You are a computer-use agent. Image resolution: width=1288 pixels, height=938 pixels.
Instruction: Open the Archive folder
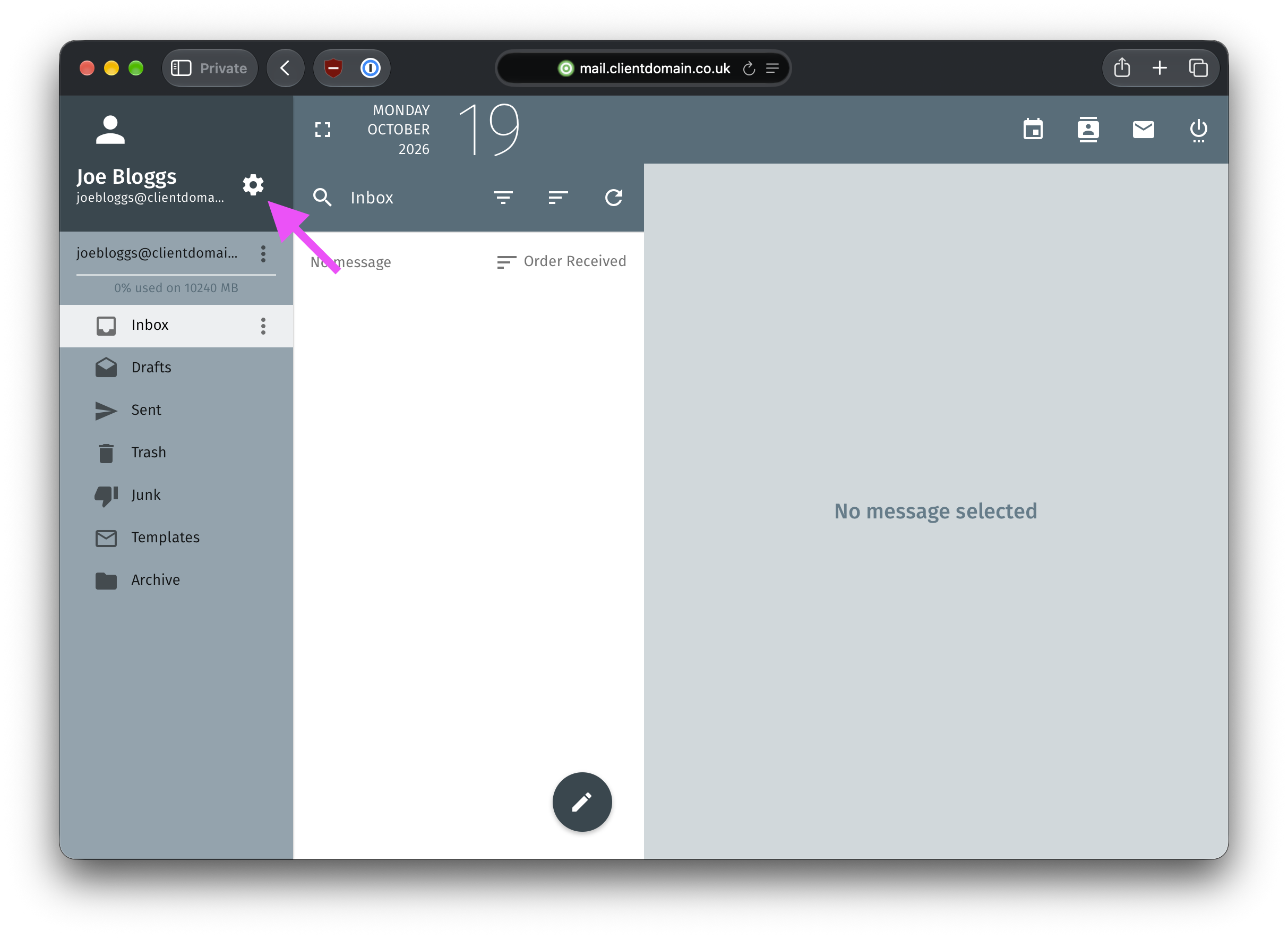[x=176, y=580]
